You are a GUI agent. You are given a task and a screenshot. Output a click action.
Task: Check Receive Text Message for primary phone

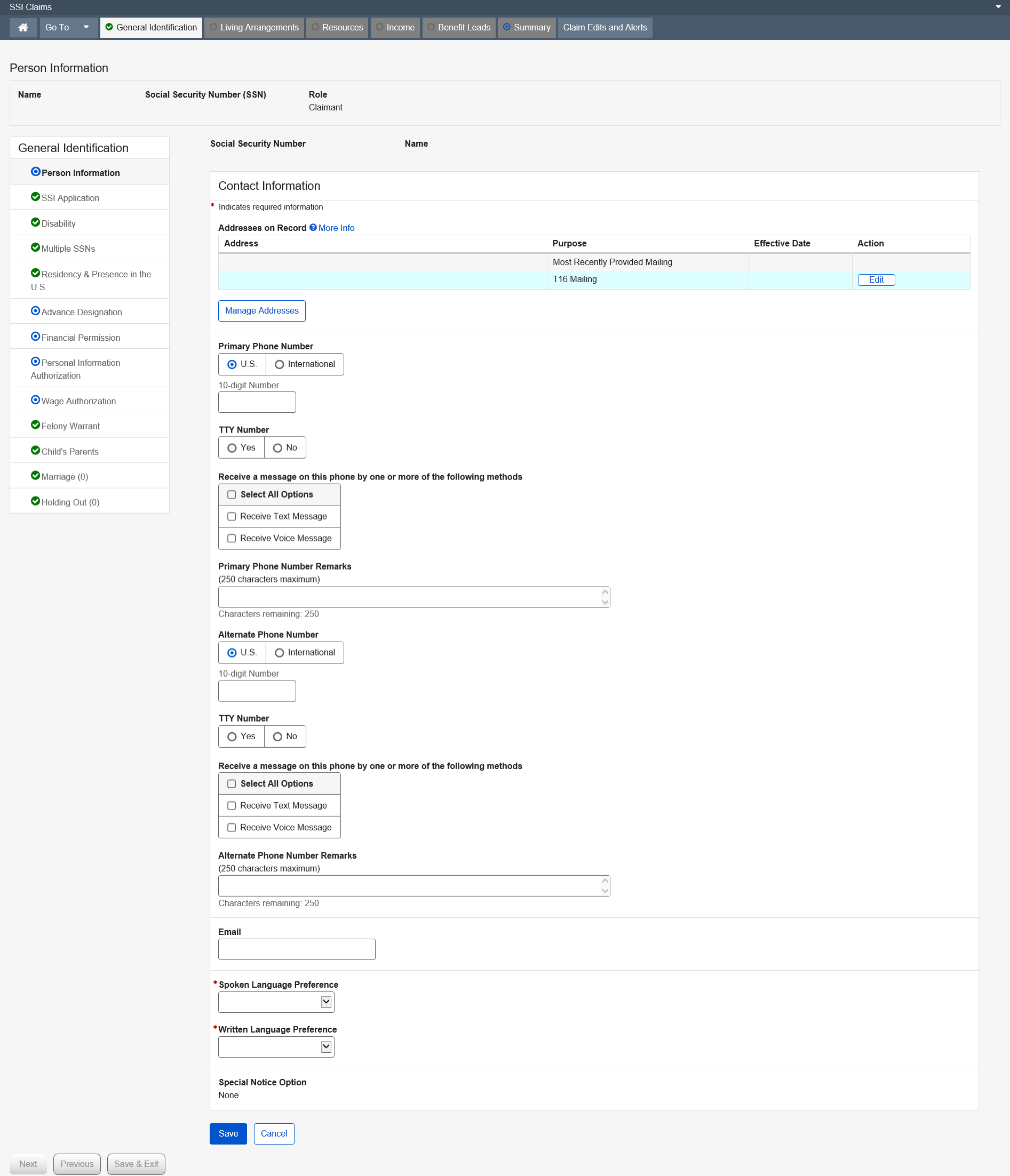click(232, 516)
